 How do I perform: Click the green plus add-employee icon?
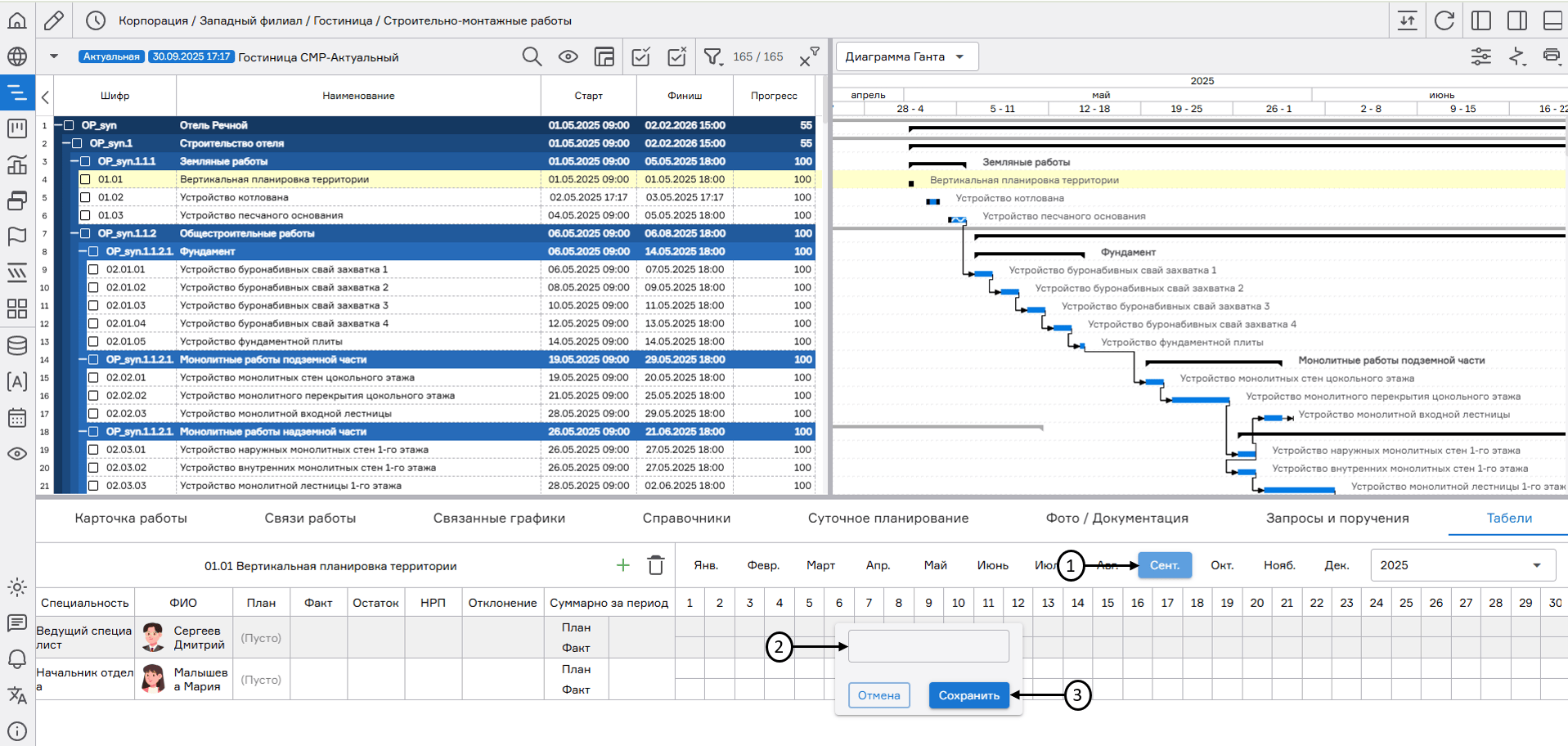tap(622, 565)
